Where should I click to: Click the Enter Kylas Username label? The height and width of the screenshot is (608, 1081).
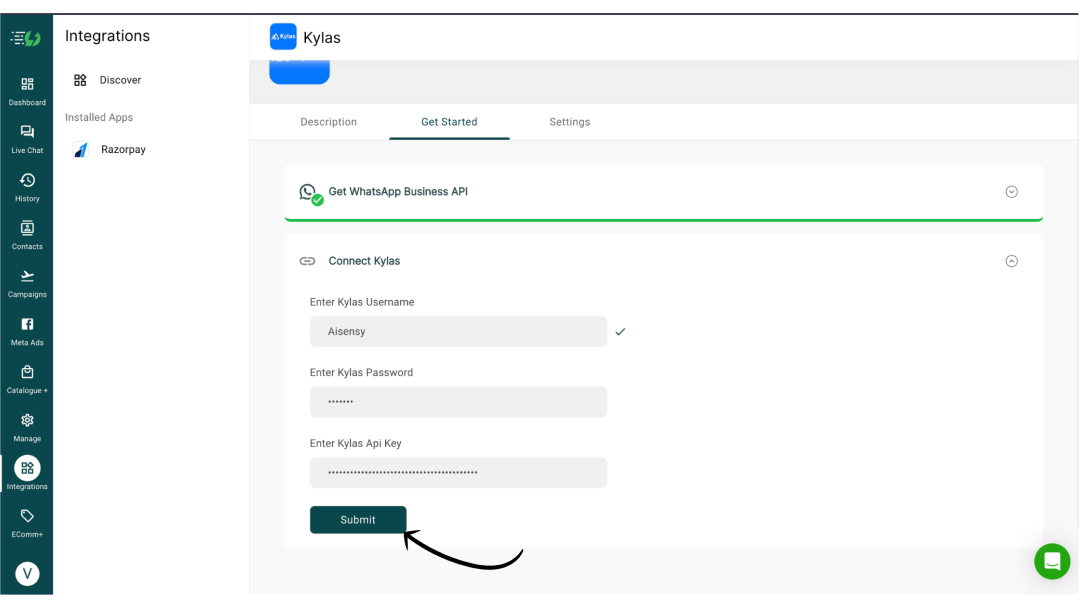[x=362, y=302]
